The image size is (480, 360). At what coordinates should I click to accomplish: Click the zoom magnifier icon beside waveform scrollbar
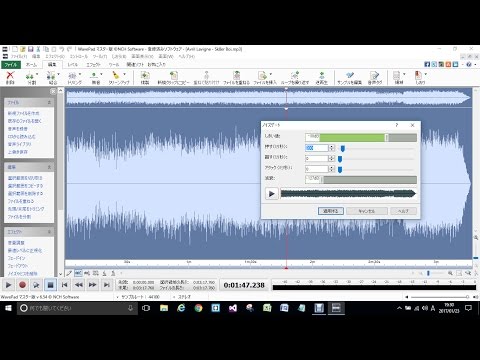(476, 237)
